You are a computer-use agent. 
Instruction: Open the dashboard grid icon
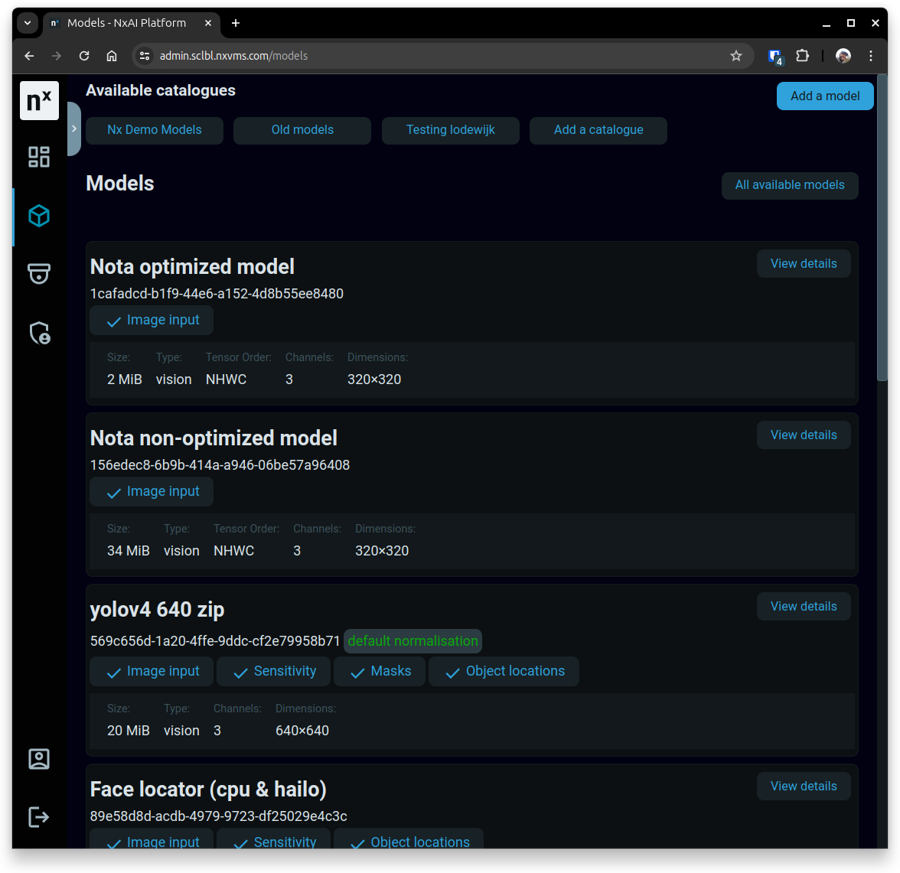(39, 157)
